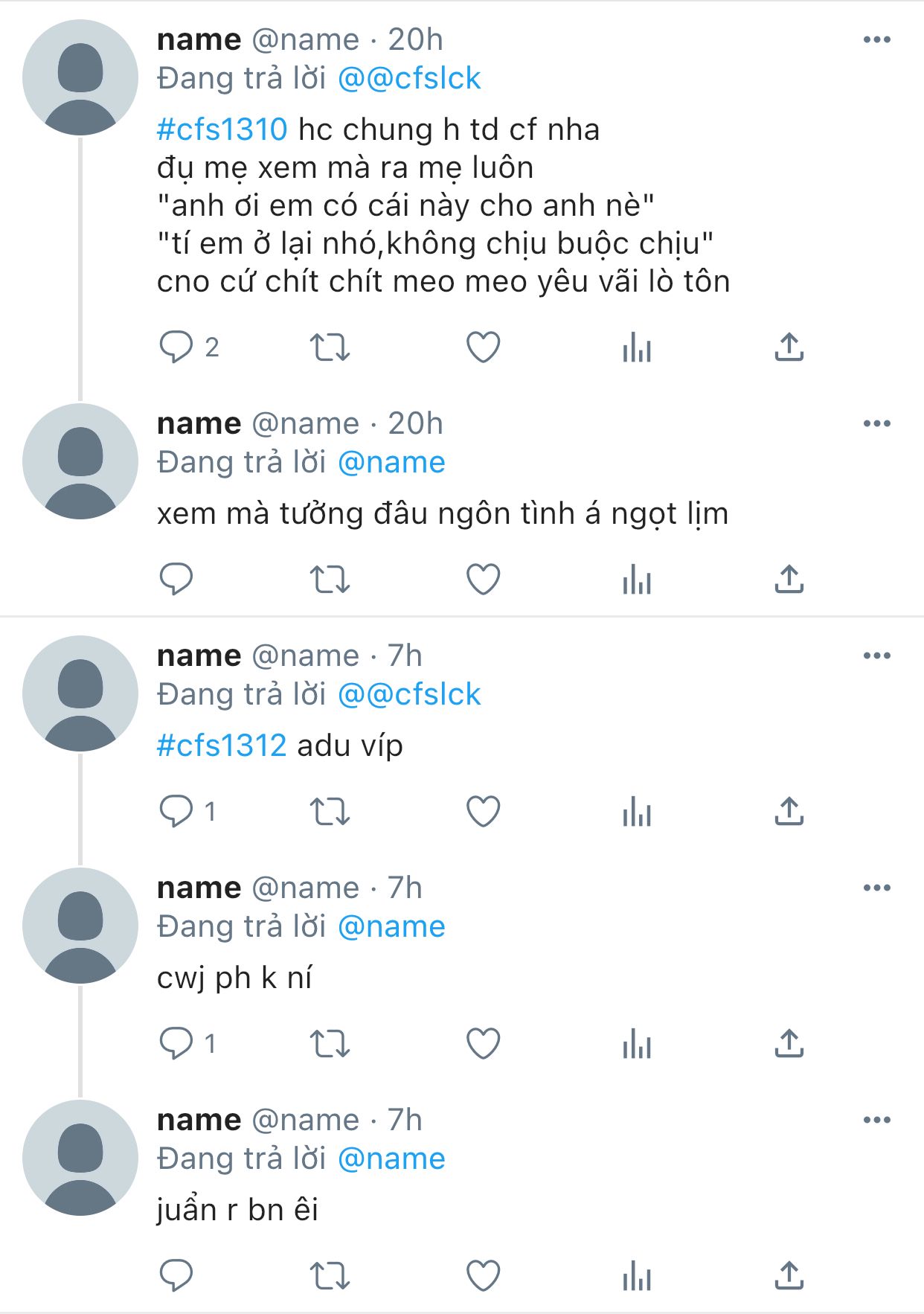Reply to the #cfs1310 tweet
Image resolution: width=924 pixels, height=1314 pixels.
click(x=176, y=347)
